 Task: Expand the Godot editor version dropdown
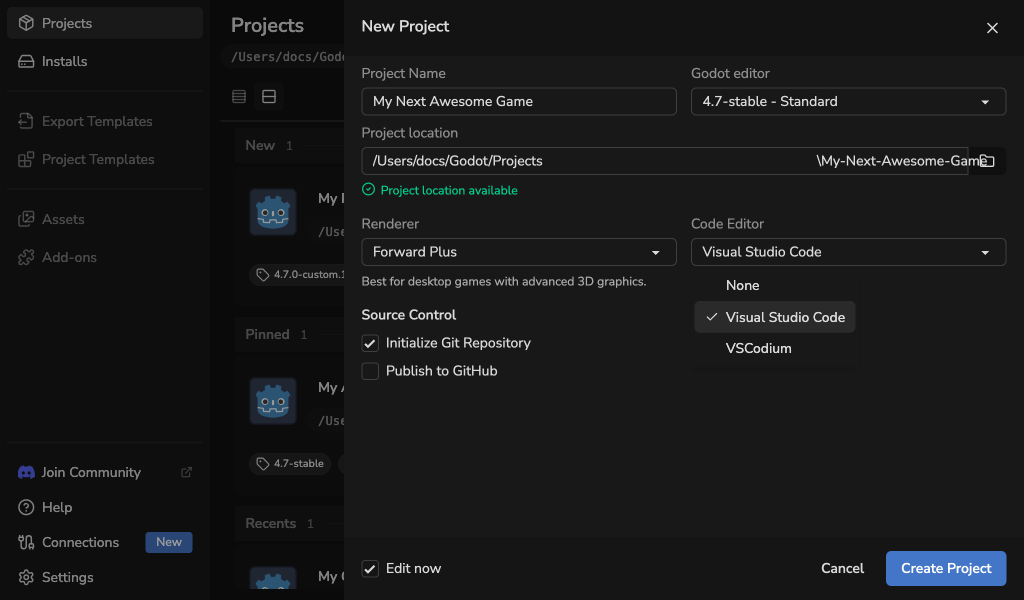tap(848, 101)
